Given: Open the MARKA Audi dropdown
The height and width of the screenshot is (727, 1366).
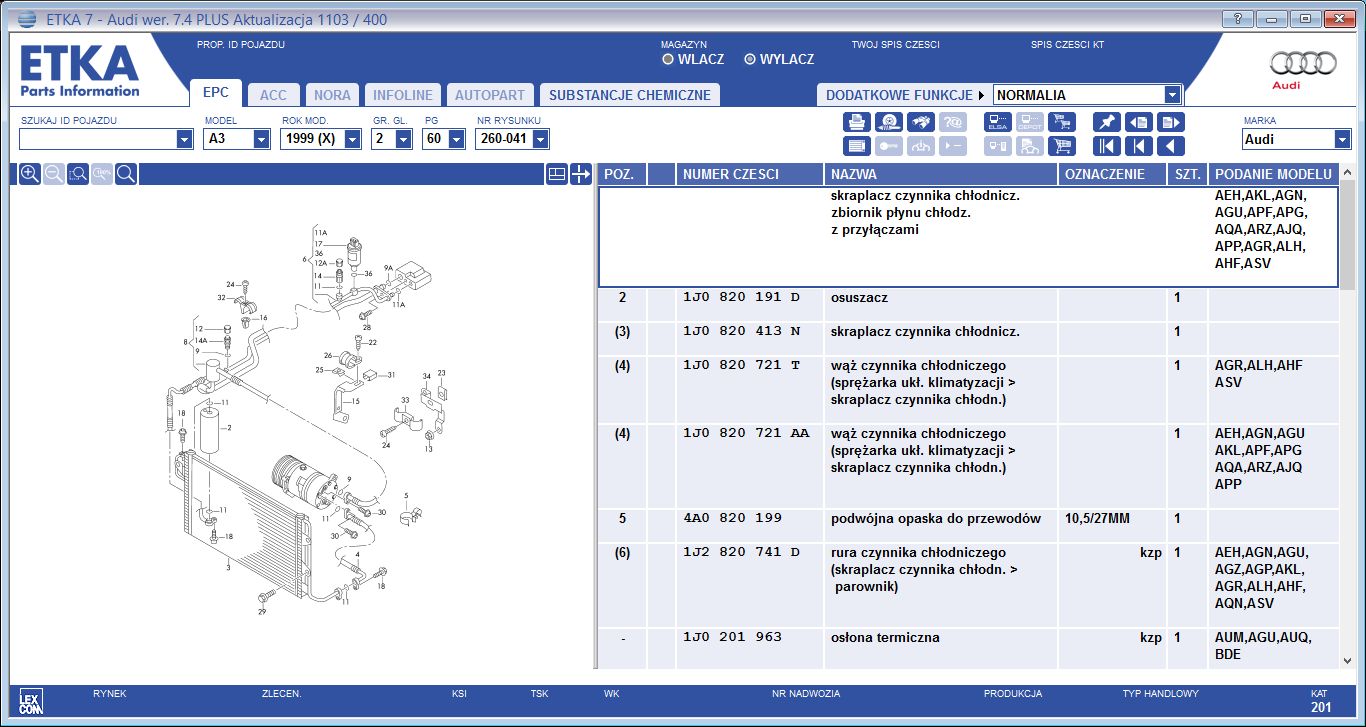Looking at the screenshot, I should click(1342, 140).
